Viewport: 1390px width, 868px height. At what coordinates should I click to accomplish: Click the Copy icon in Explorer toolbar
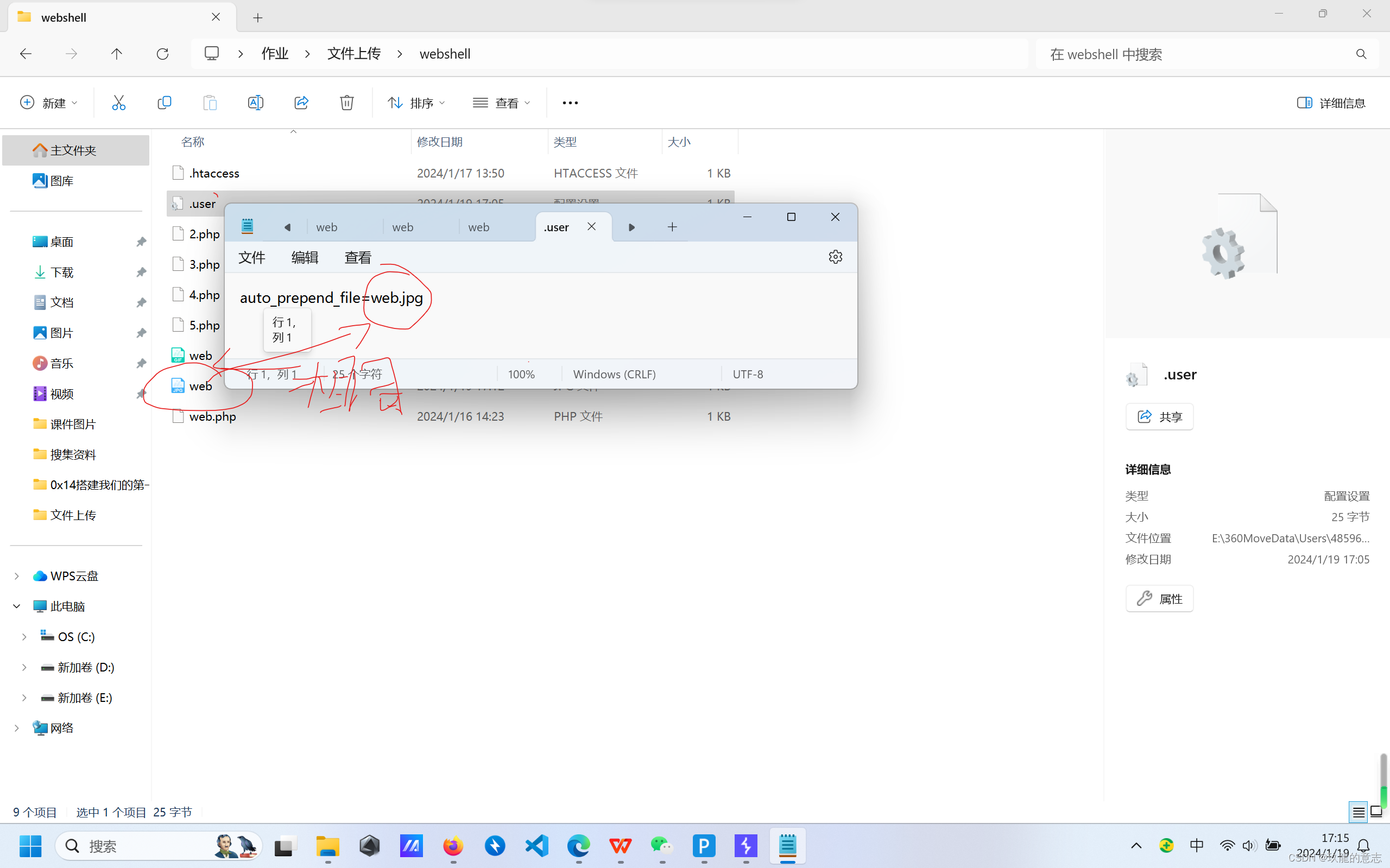pos(164,103)
